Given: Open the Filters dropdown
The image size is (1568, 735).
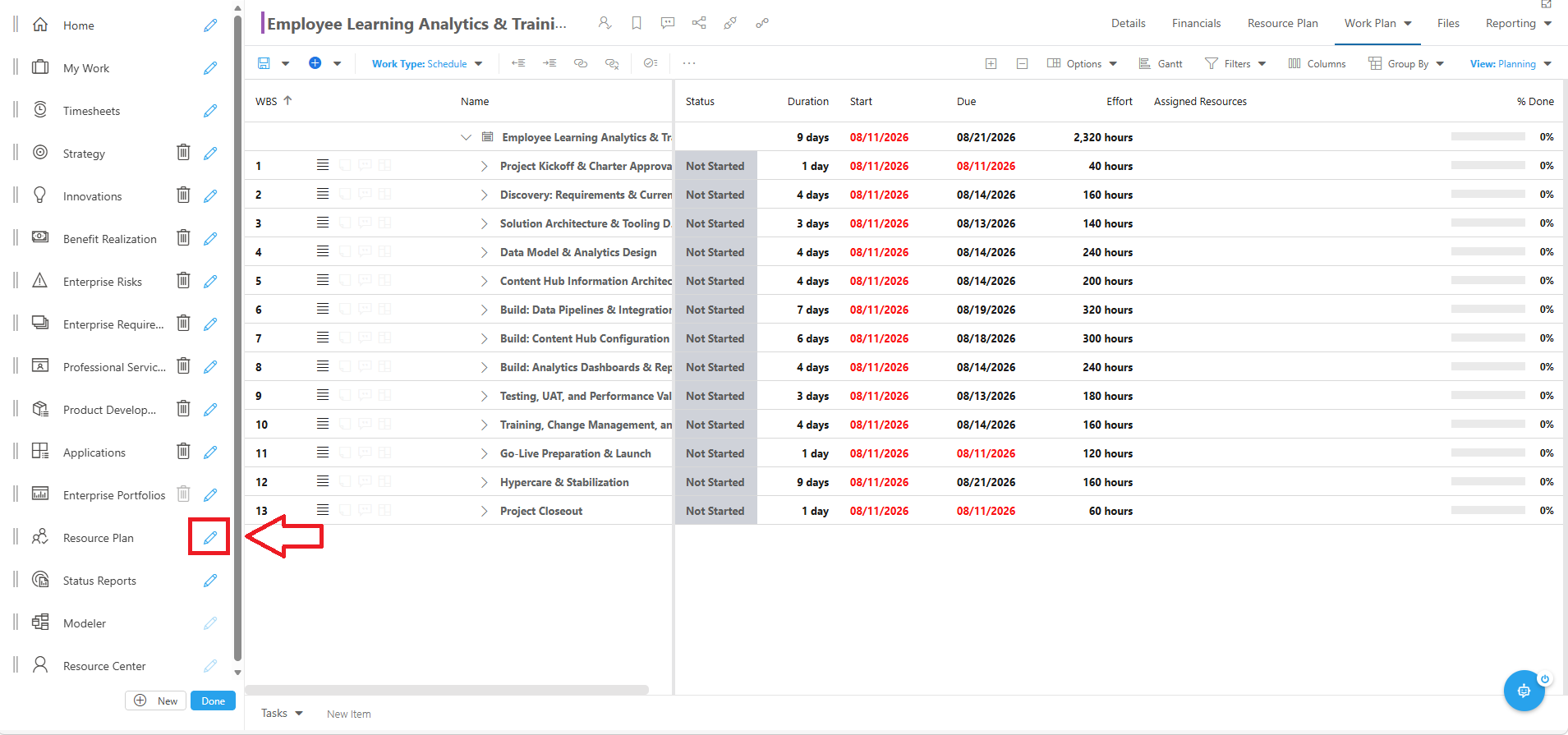Looking at the screenshot, I should [x=1235, y=63].
